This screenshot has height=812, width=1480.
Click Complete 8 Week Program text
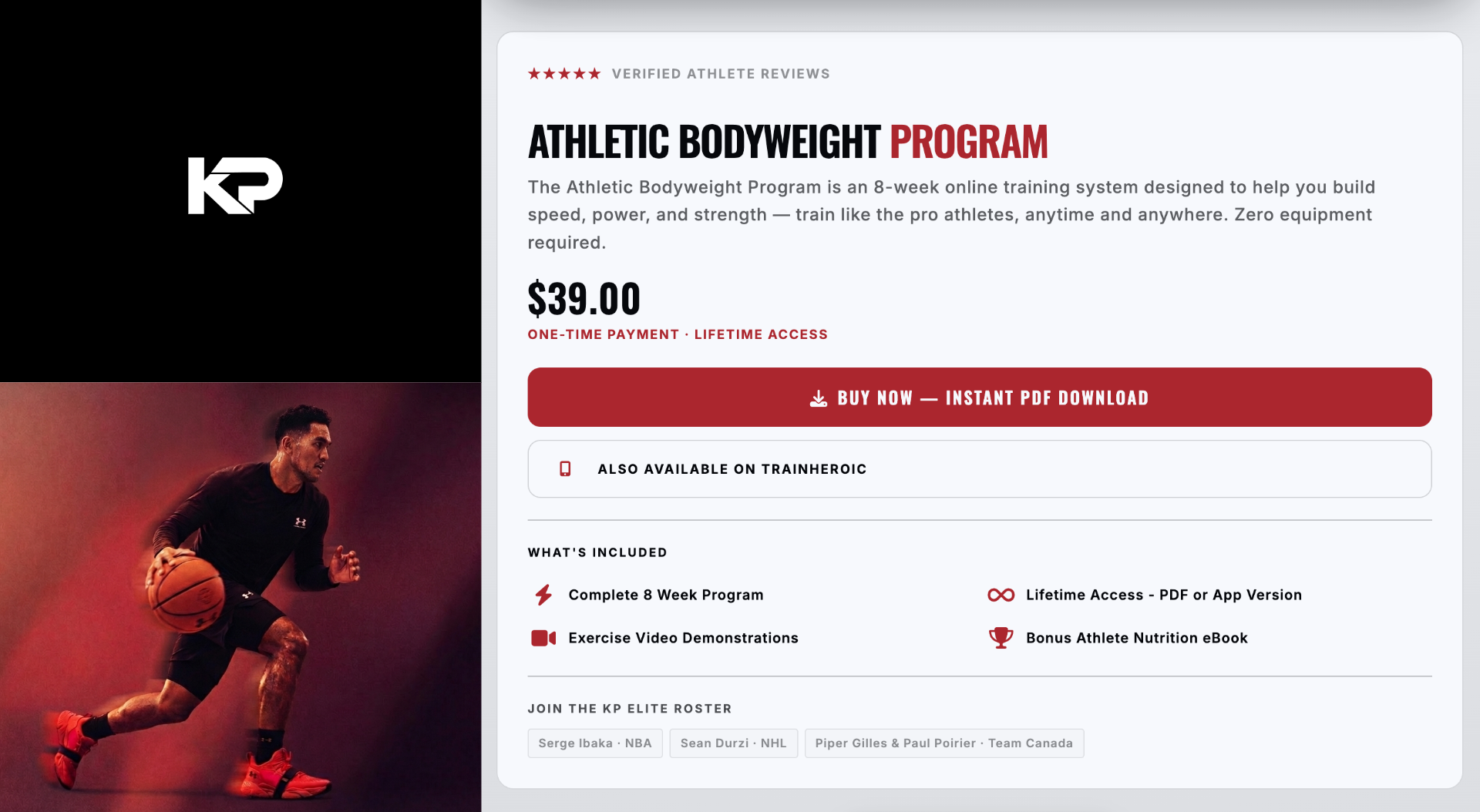click(665, 595)
